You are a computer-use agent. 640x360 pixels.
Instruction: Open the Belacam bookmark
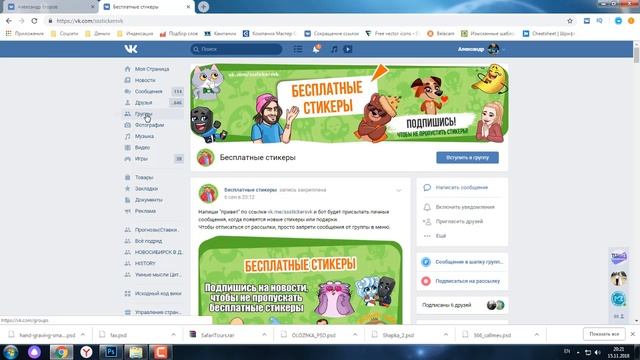(x=440, y=33)
